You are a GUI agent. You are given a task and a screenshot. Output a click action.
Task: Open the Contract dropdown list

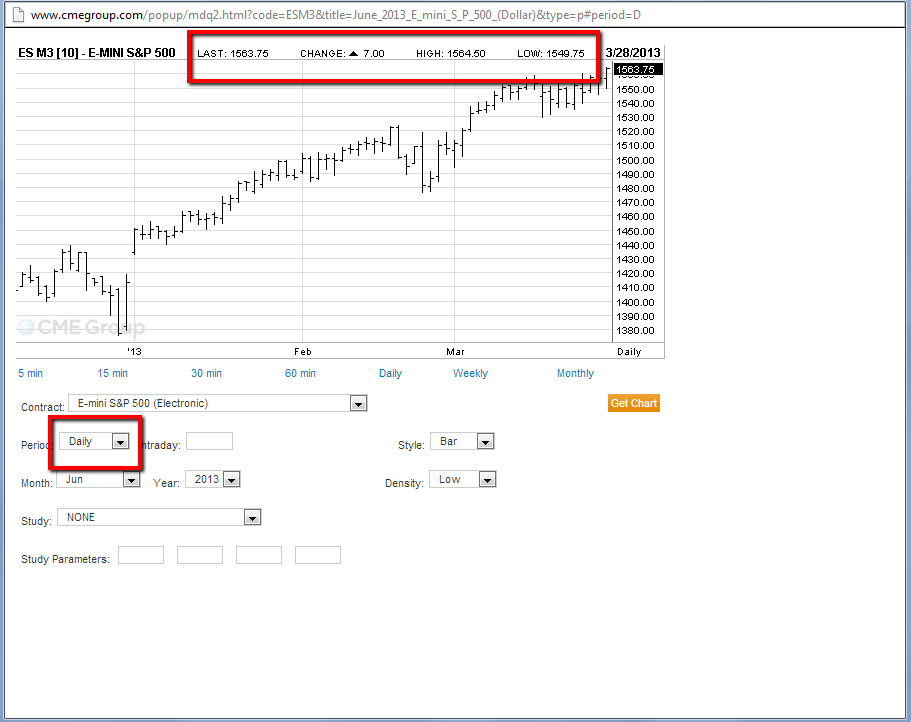click(218, 403)
